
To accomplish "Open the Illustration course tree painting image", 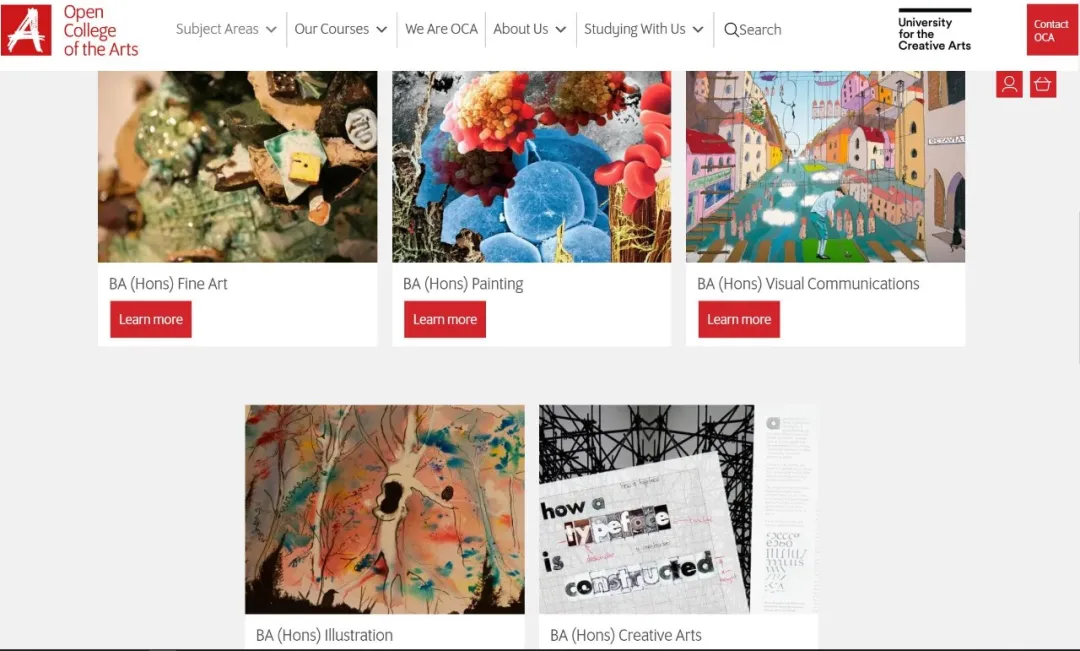I will point(385,509).
